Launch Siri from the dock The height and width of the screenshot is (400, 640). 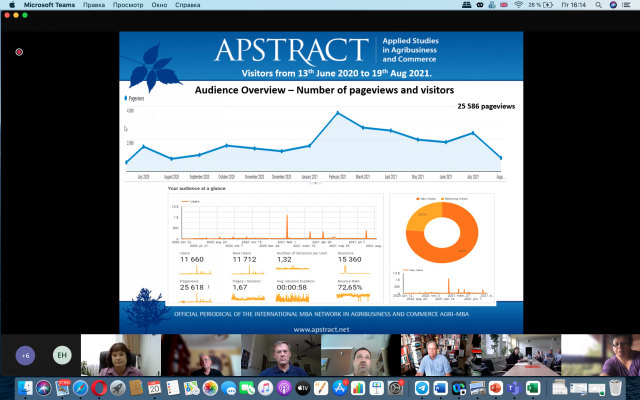[x=44, y=388]
